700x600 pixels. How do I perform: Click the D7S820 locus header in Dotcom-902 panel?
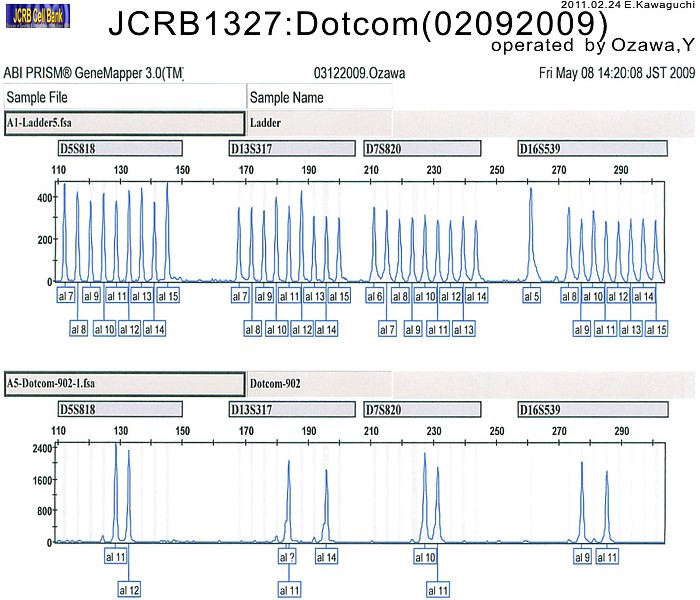coord(422,409)
